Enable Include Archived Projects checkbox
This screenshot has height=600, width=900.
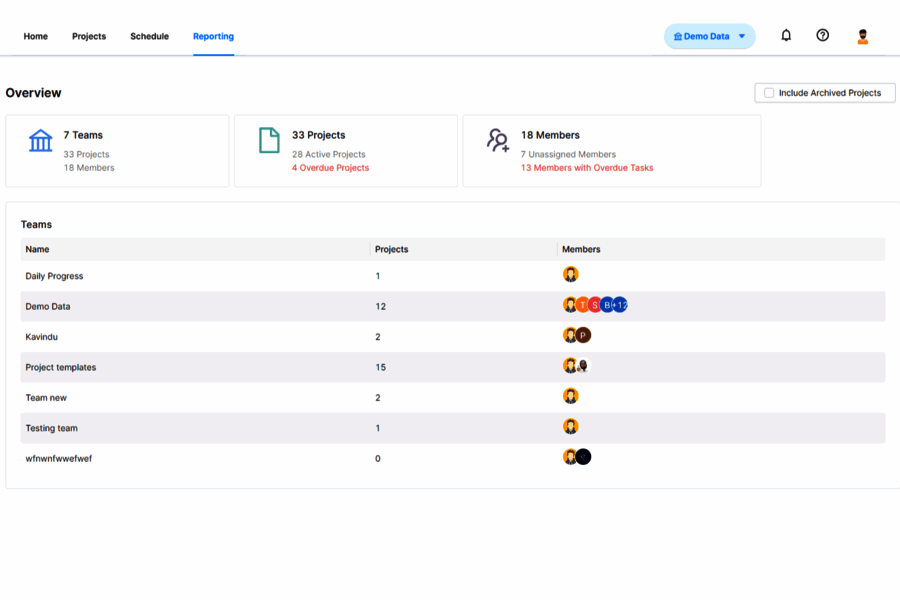(x=769, y=93)
